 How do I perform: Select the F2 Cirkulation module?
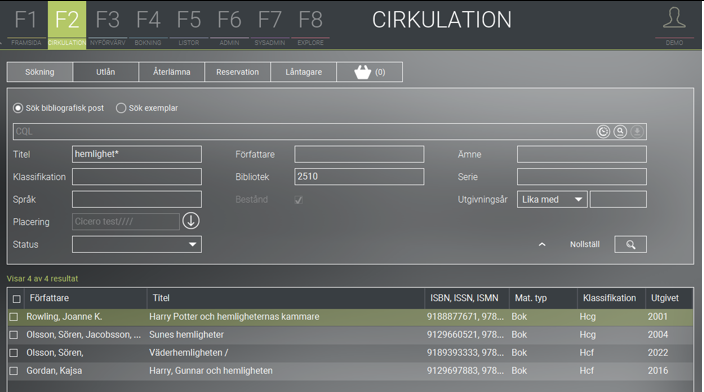(x=67, y=26)
